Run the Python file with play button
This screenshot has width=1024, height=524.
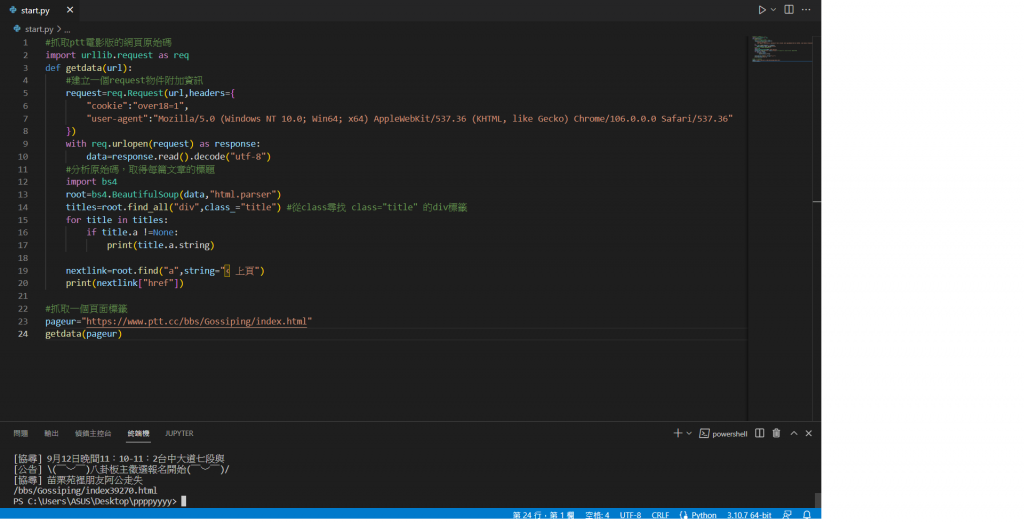(x=761, y=10)
